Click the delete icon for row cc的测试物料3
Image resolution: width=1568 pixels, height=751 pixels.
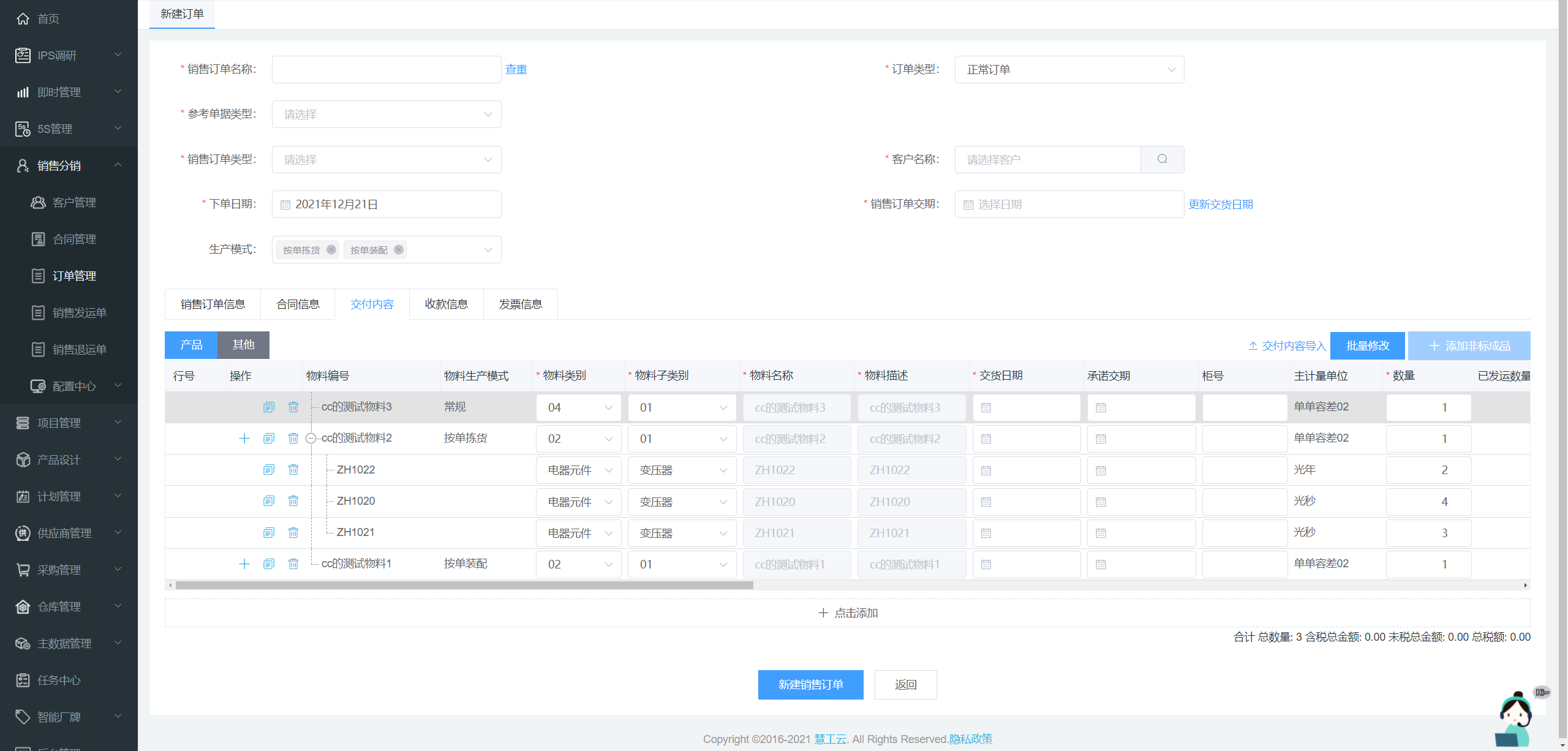[x=293, y=407]
